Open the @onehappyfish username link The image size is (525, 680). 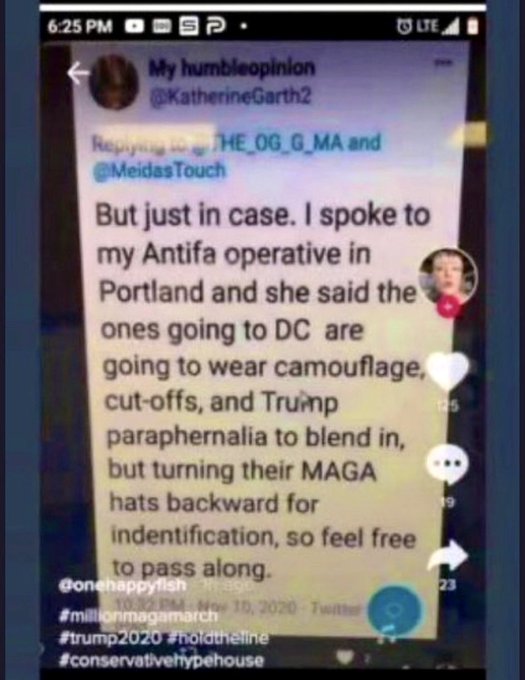click(x=122, y=585)
